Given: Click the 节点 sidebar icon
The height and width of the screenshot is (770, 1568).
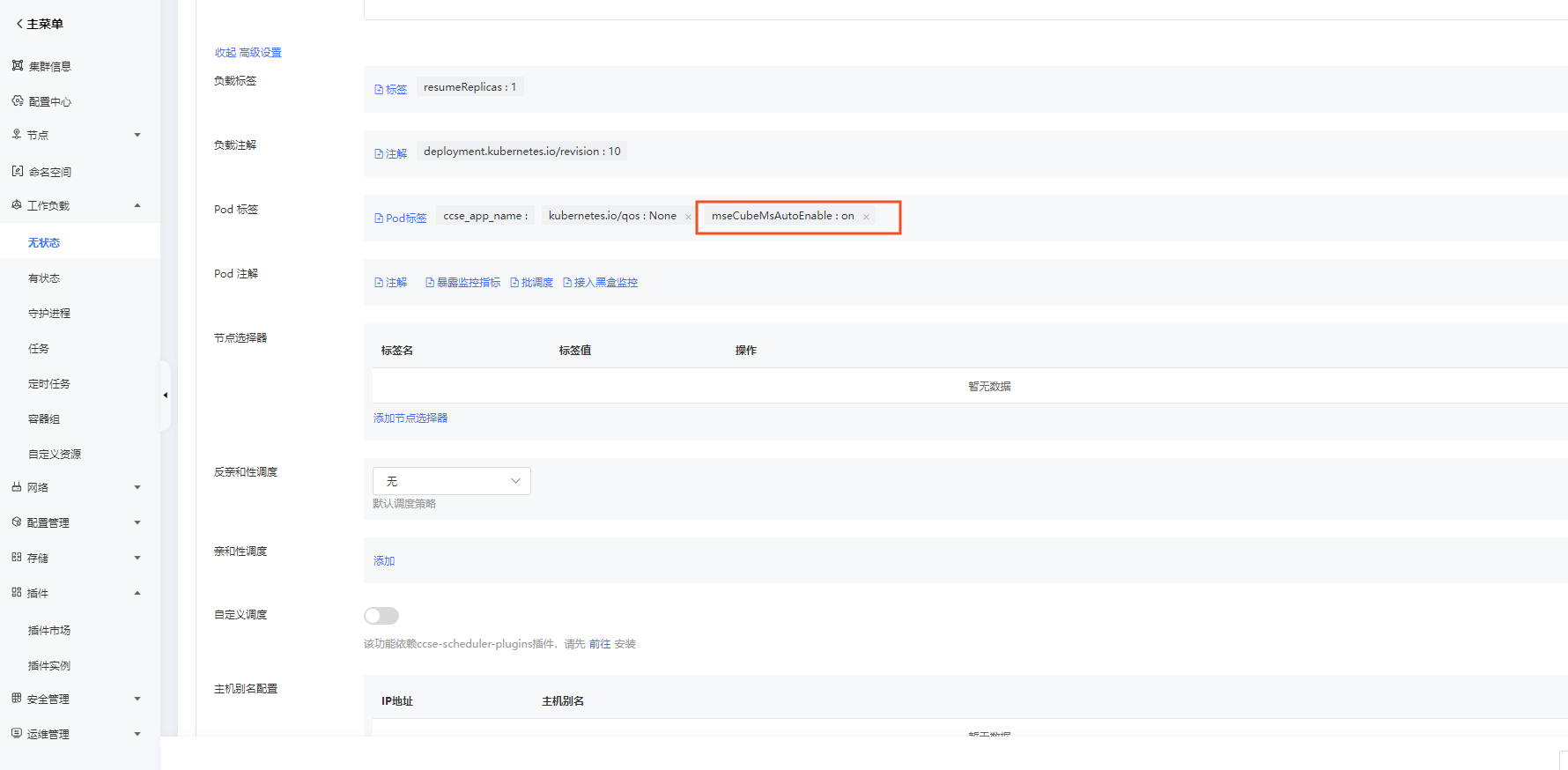Looking at the screenshot, I should click(x=17, y=135).
